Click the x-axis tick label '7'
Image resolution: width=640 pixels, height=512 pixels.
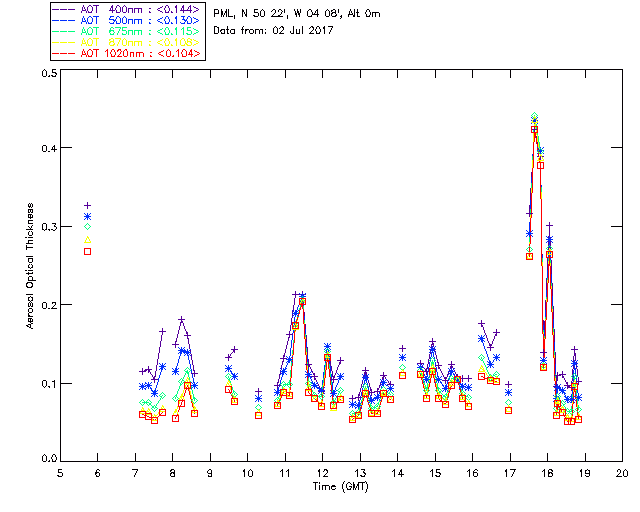pyautogui.click(x=135, y=473)
